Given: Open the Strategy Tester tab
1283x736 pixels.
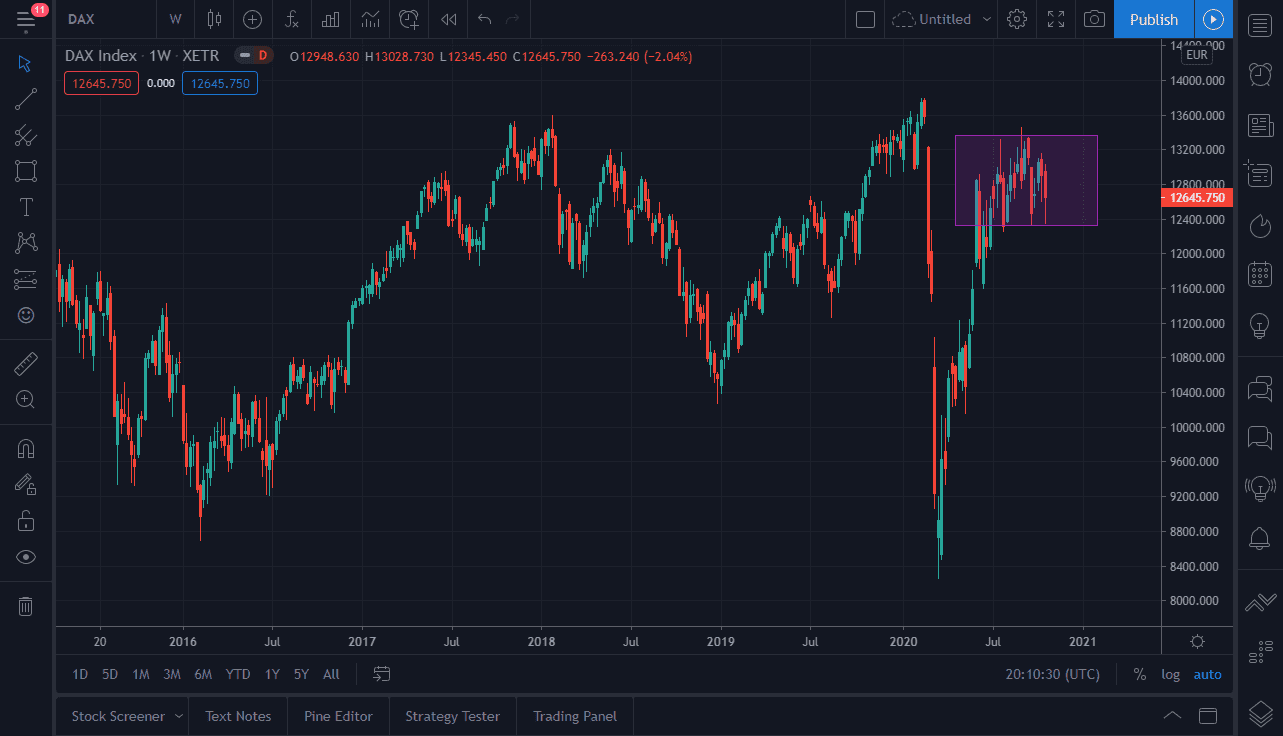Looking at the screenshot, I should click(x=452, y=716).
